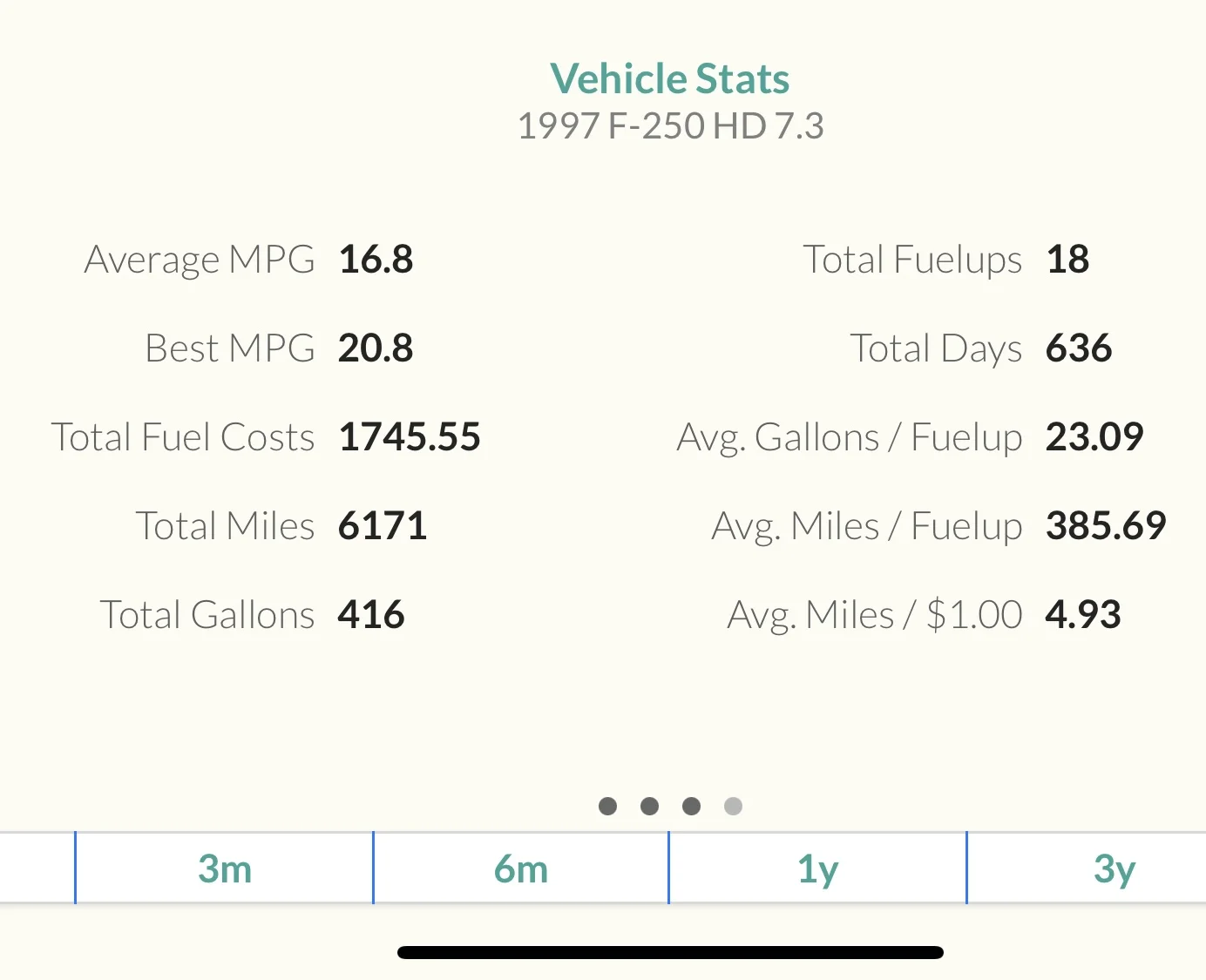The width and height of the screenshot is (1206, 980).
Task: Tap the Best MPG value 20.8
Action: (x=376, y=348)
